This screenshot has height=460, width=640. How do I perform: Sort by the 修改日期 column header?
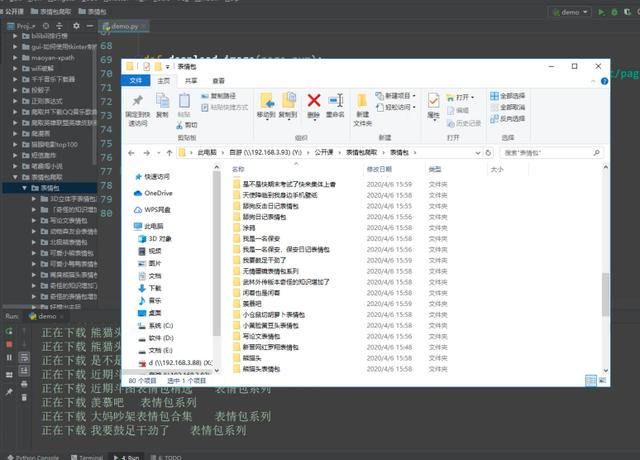[379, 169]
